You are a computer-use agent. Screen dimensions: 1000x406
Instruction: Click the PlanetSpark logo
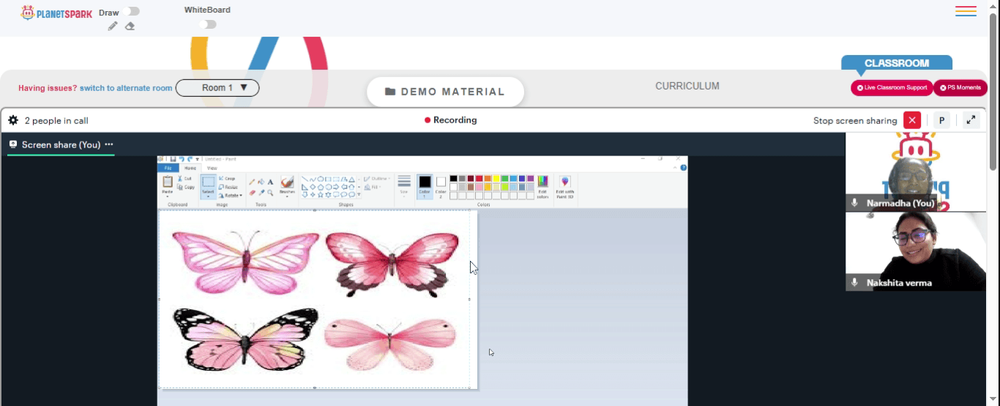point(56,12)
